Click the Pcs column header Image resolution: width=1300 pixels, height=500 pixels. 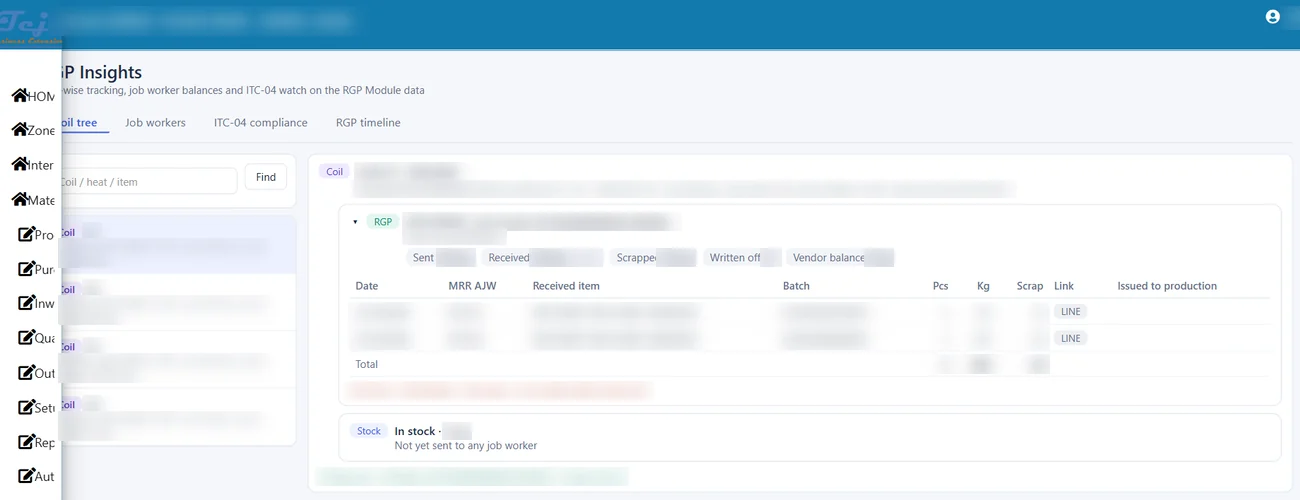(x=940, y=286)
